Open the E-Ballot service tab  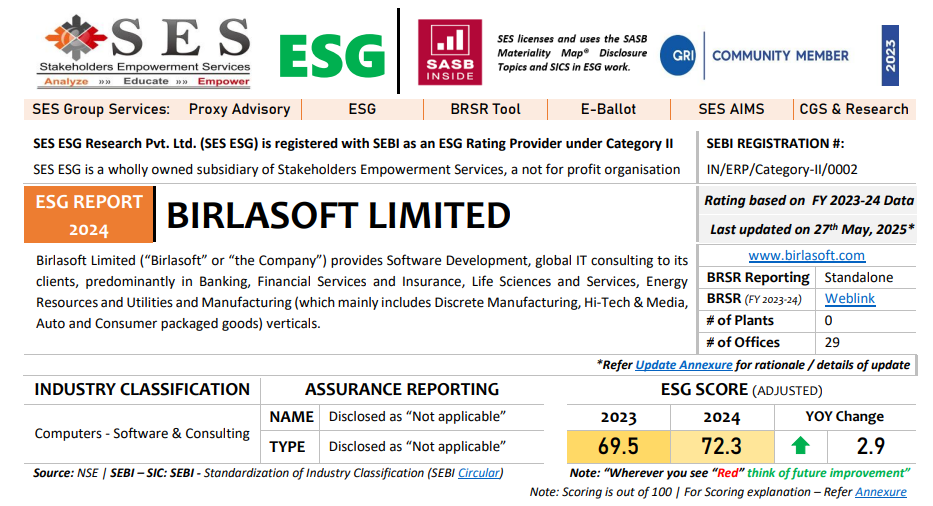(x=608, y=109)
